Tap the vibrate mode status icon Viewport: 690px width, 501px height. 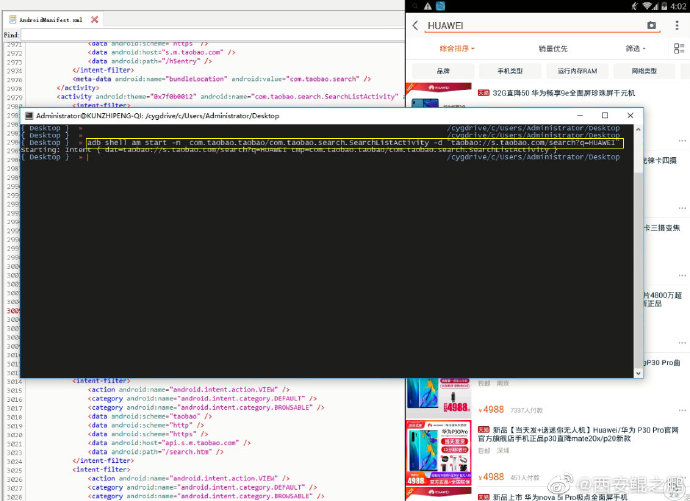click(635, 6)
